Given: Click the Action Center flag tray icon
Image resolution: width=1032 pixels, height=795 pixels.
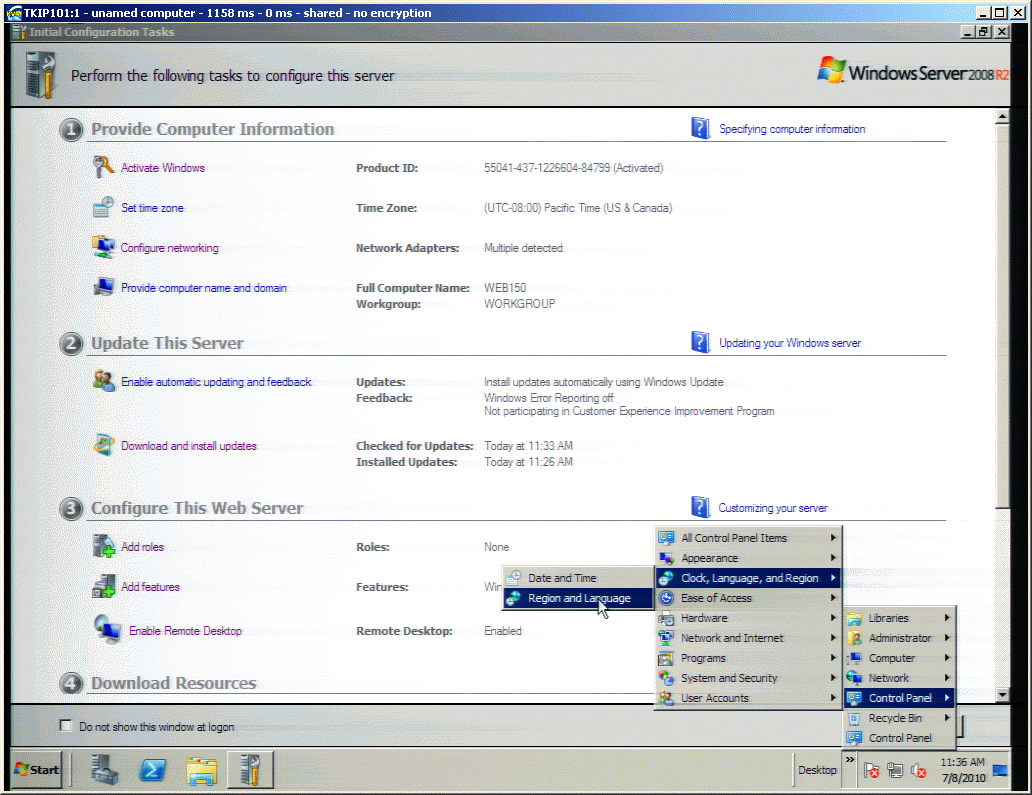Looking at the screenshot, I should click(871, 770).
